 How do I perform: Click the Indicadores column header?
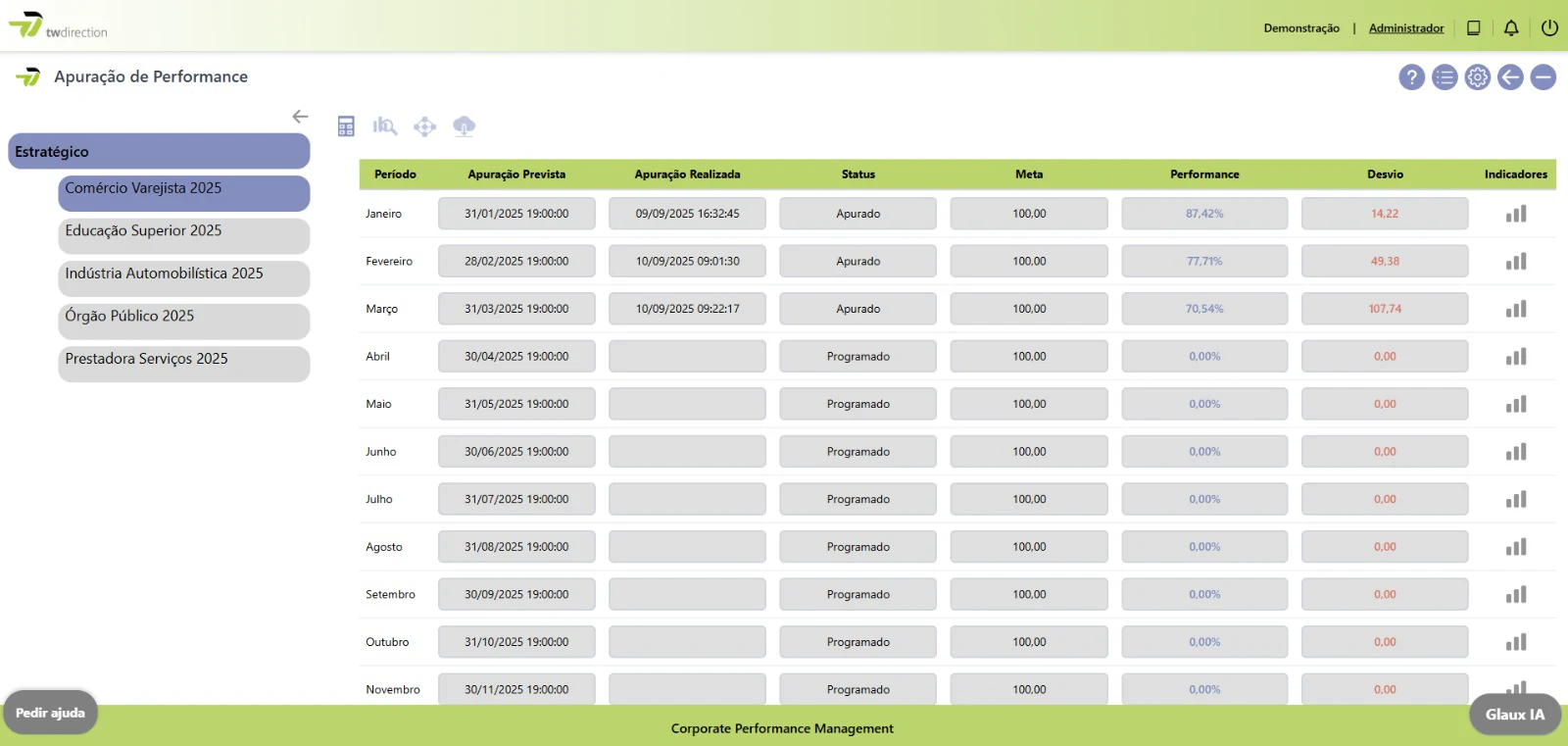(1515, 174)
